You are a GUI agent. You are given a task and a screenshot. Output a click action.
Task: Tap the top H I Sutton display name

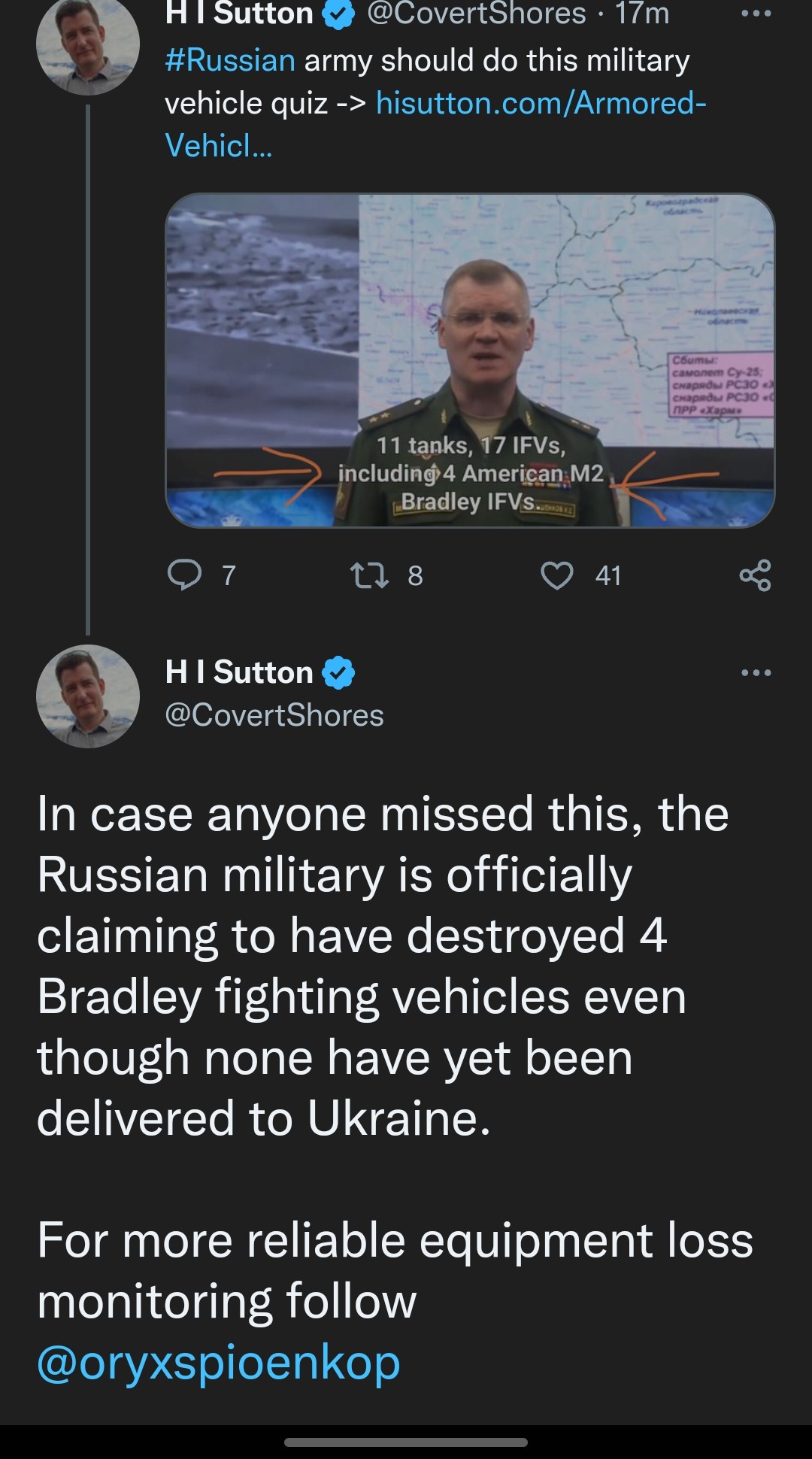coord(239,14)
